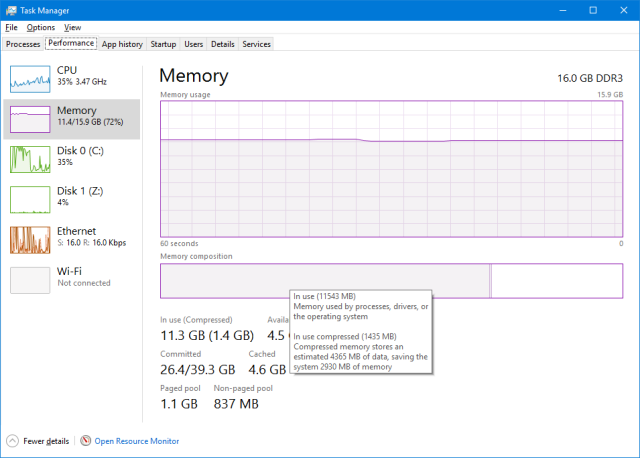Go to the Startup tab

point(163,44)
